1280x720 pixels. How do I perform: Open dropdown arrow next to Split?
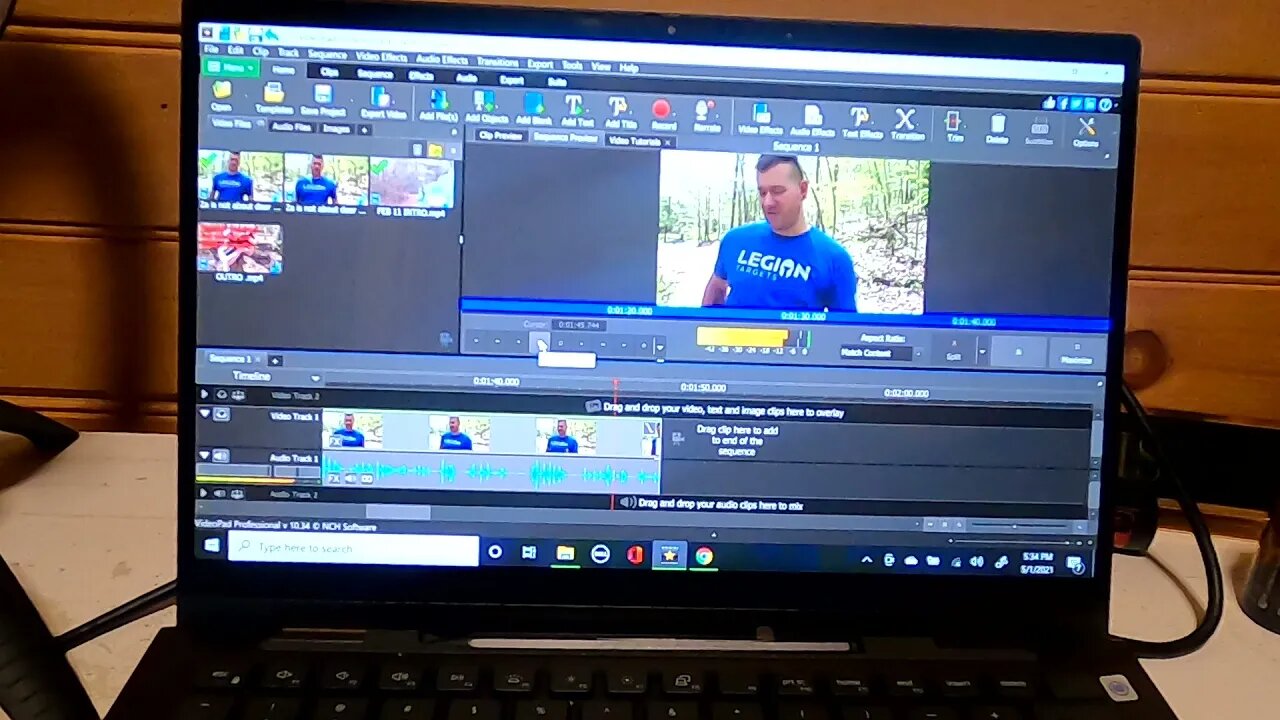982,351
